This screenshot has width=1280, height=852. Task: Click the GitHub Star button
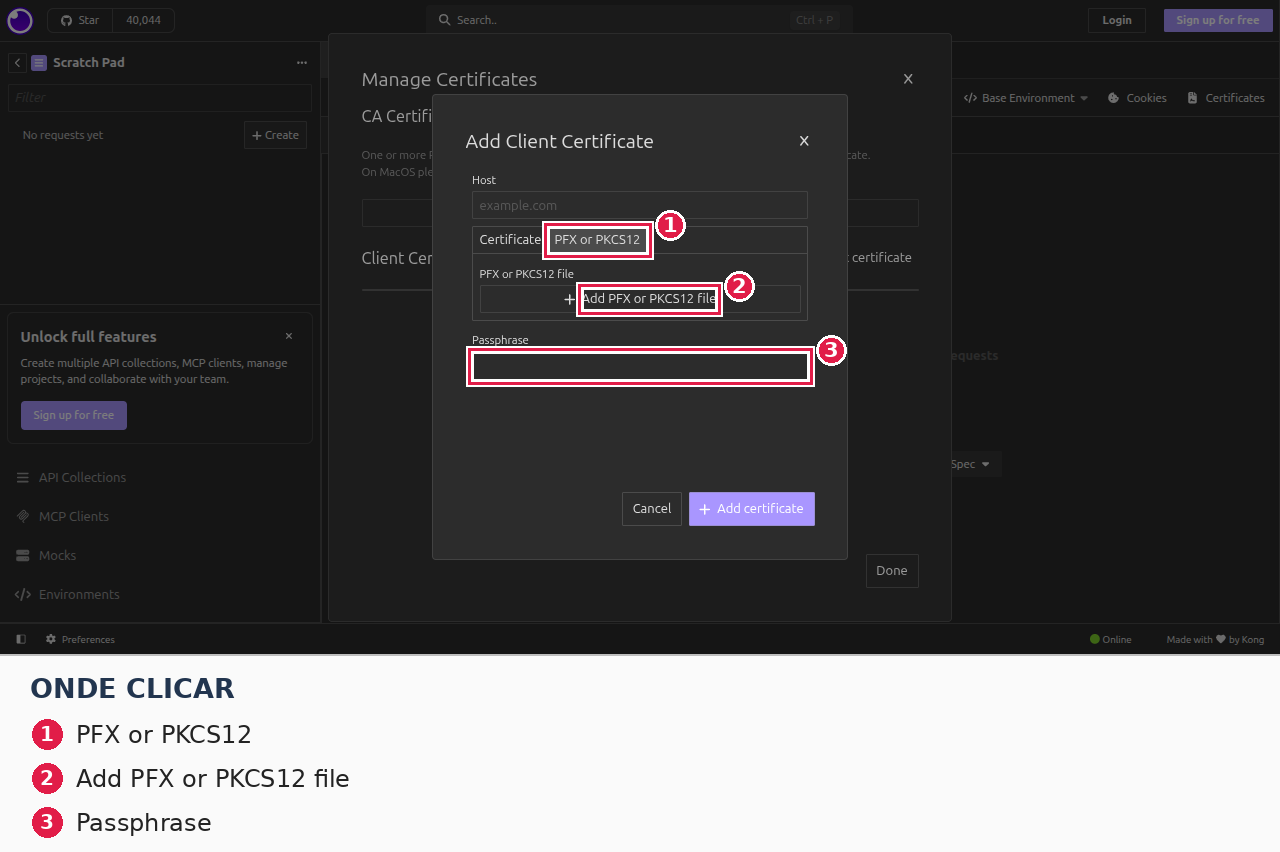[x=80, y=20]
